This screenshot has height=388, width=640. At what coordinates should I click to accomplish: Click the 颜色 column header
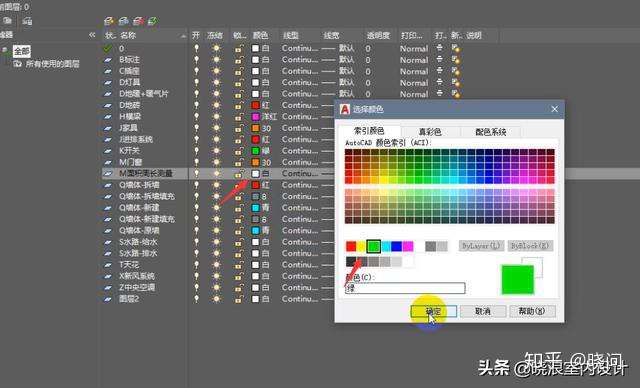coord(260,35)
